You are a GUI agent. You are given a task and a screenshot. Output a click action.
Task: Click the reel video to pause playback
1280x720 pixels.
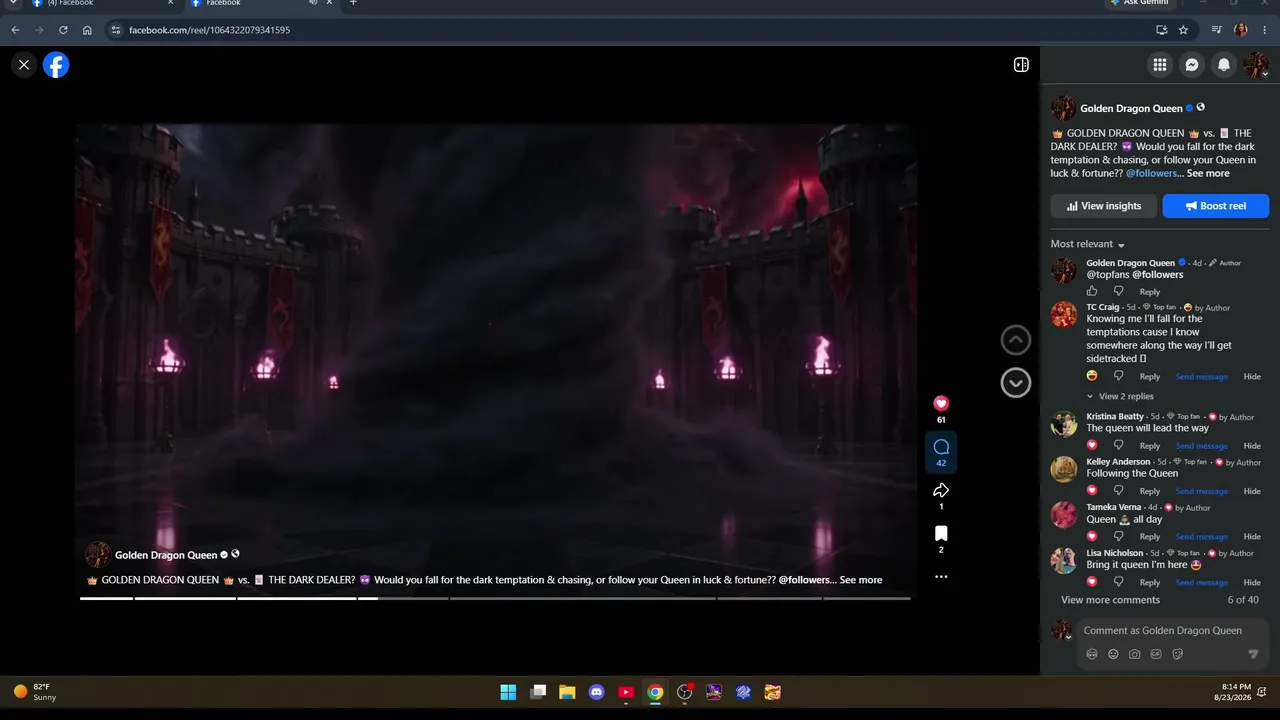pos(496,360)
